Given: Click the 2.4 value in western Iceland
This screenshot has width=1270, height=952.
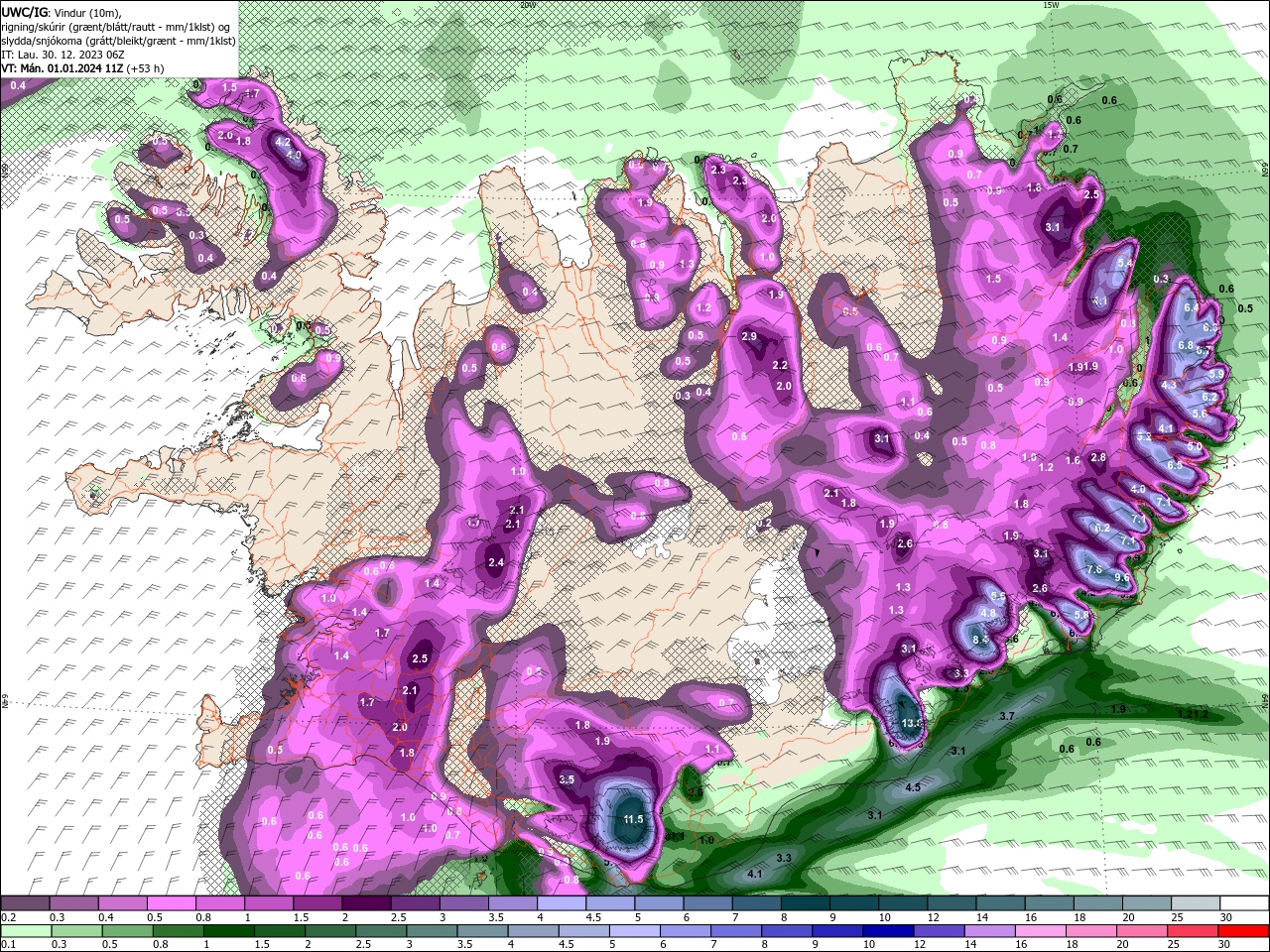Looking at the screenshot, I should (x=496, y=563).
